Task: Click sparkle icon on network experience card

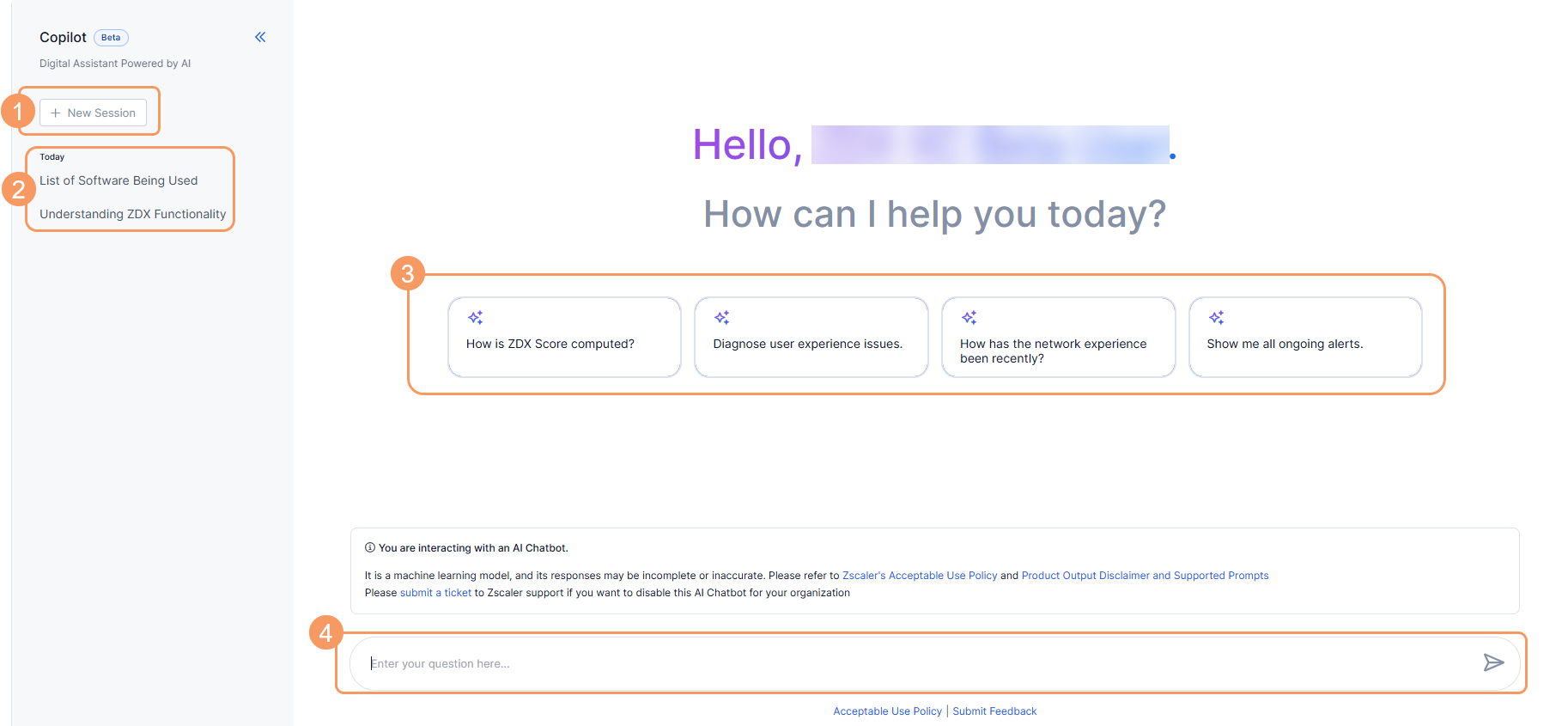Action: 969,318
